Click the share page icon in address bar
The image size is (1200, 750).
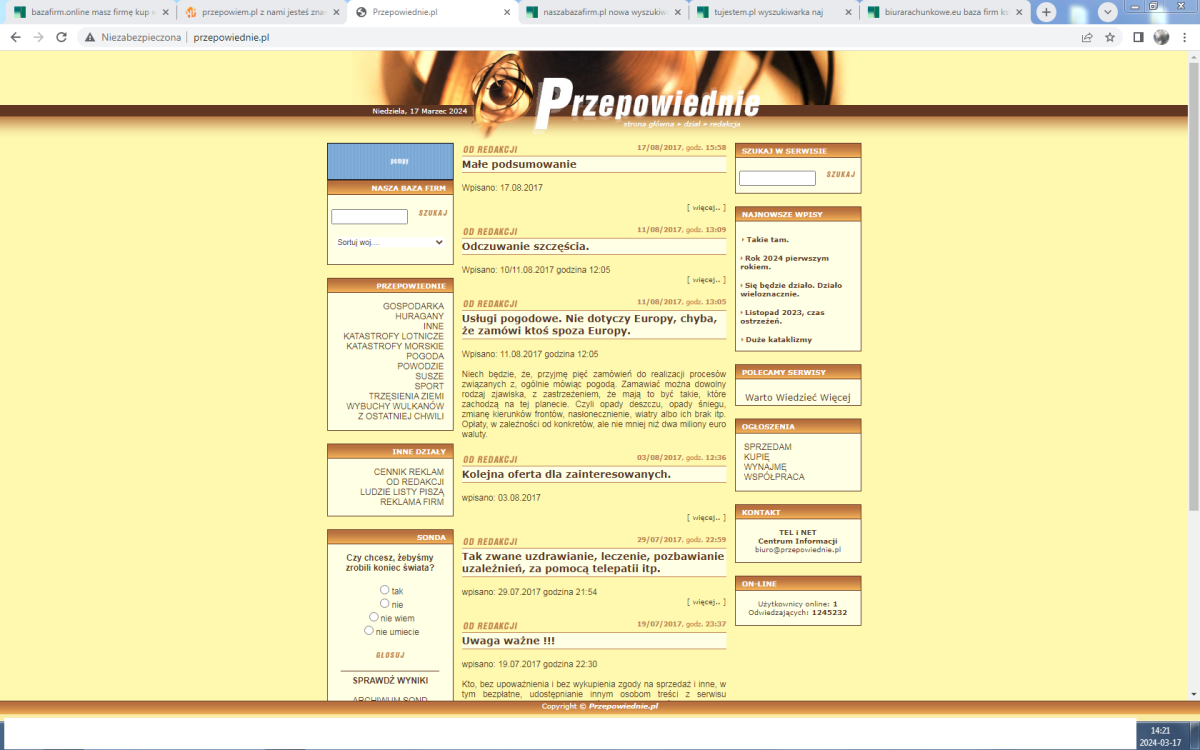pos(1087,37)
